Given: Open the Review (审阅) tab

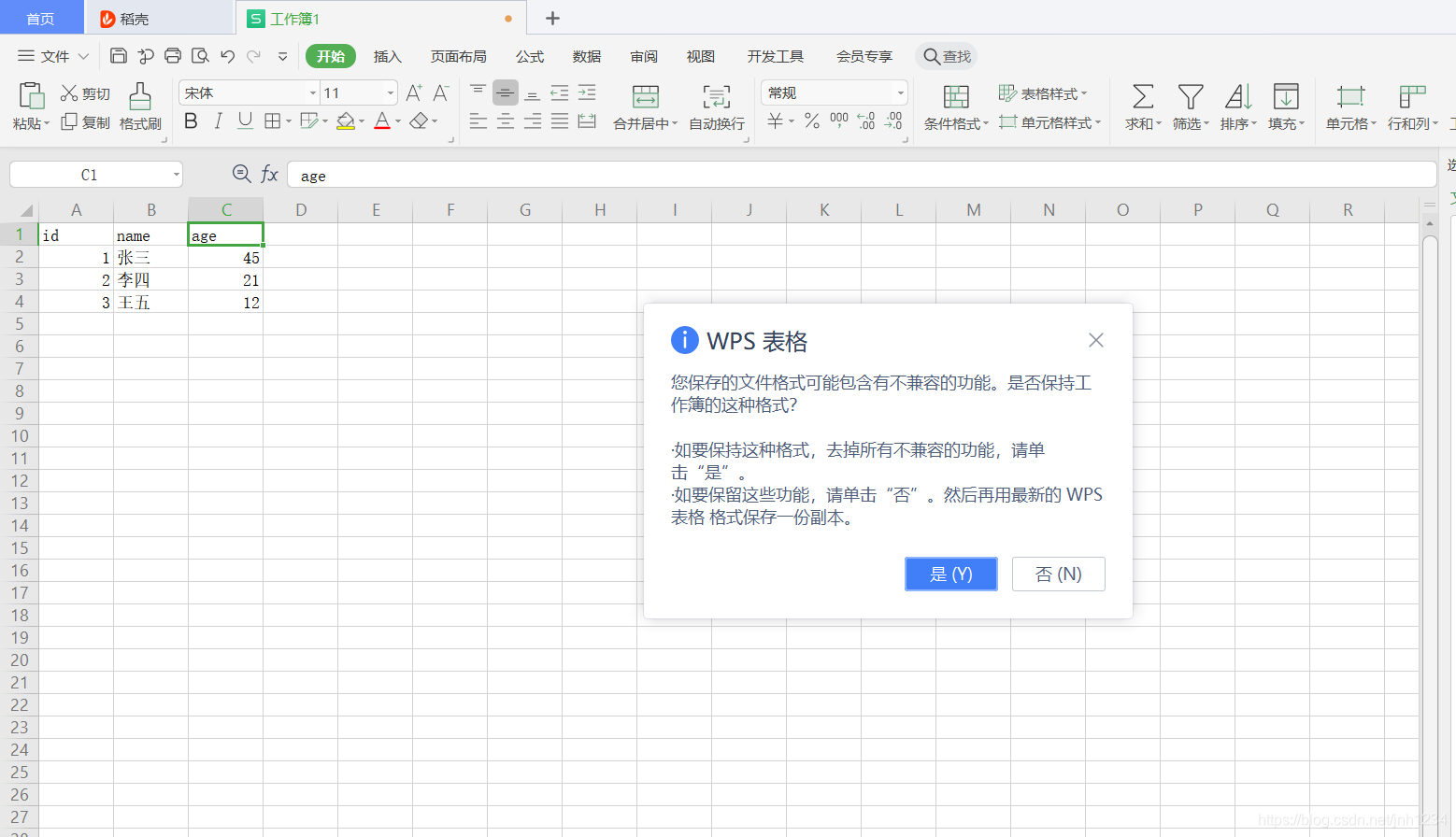Looking at the screenshot, I should click(x=644, y=56).
